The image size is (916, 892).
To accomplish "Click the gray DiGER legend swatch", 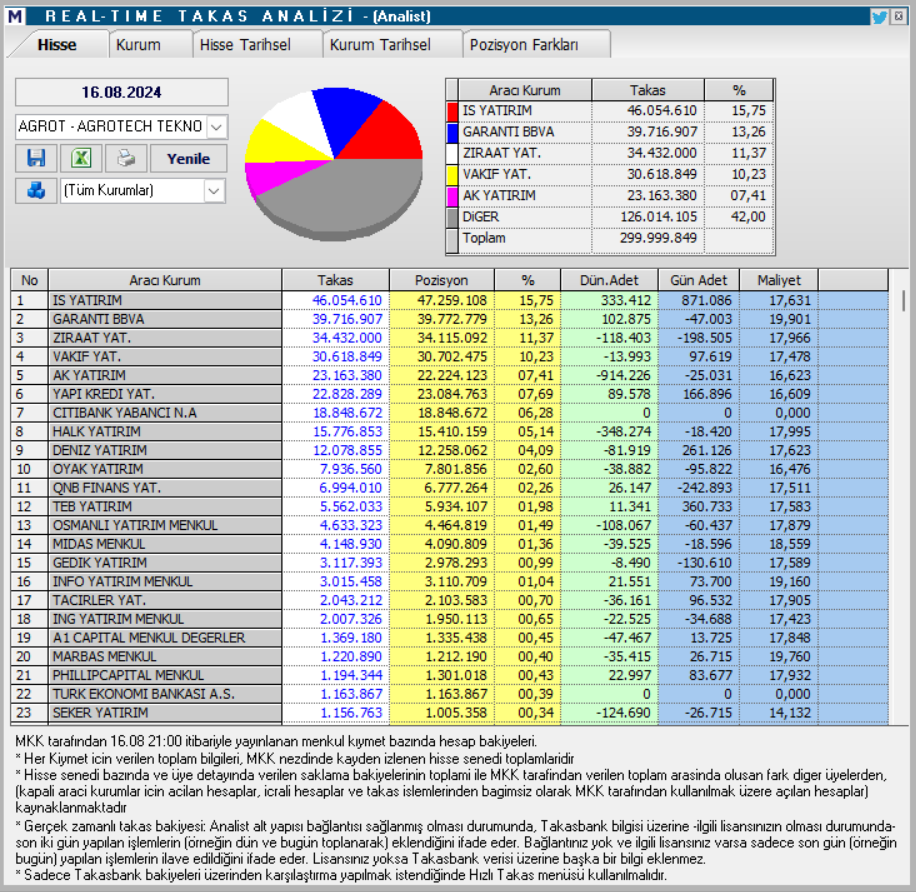I will click(452, 217).
